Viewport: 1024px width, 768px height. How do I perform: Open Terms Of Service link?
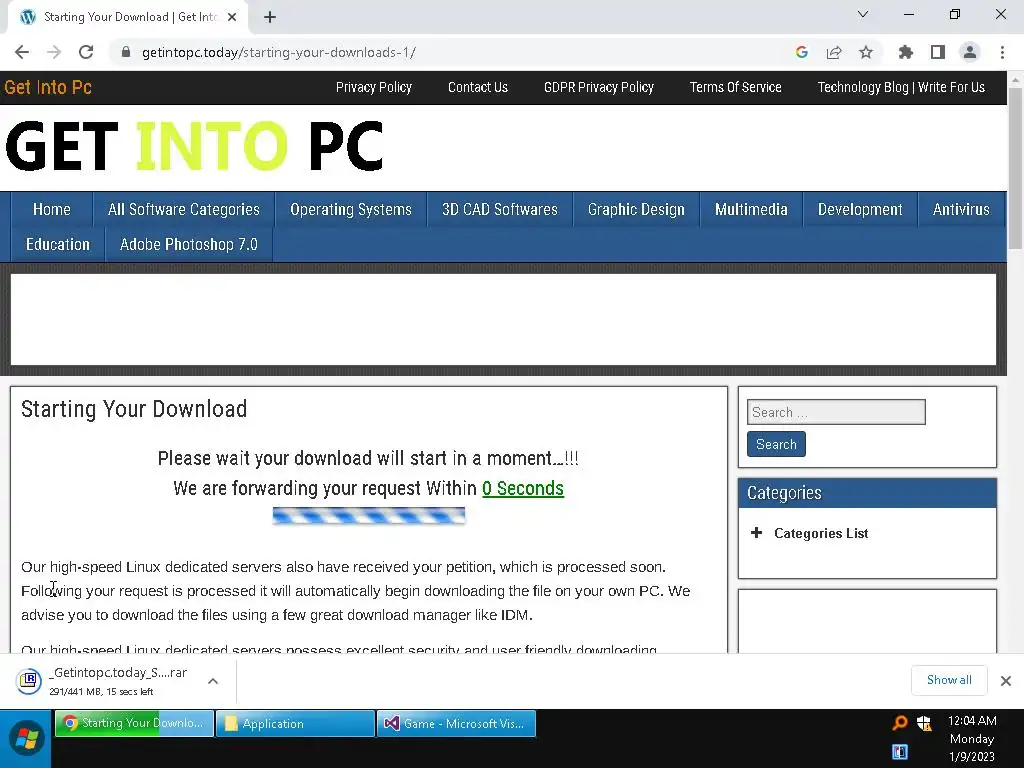(735, 88)
